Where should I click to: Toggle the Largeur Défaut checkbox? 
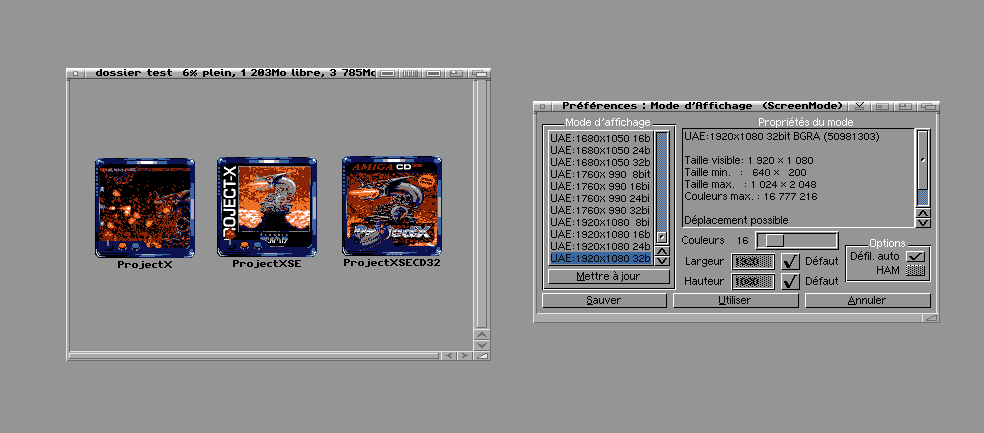coord(790,261)
